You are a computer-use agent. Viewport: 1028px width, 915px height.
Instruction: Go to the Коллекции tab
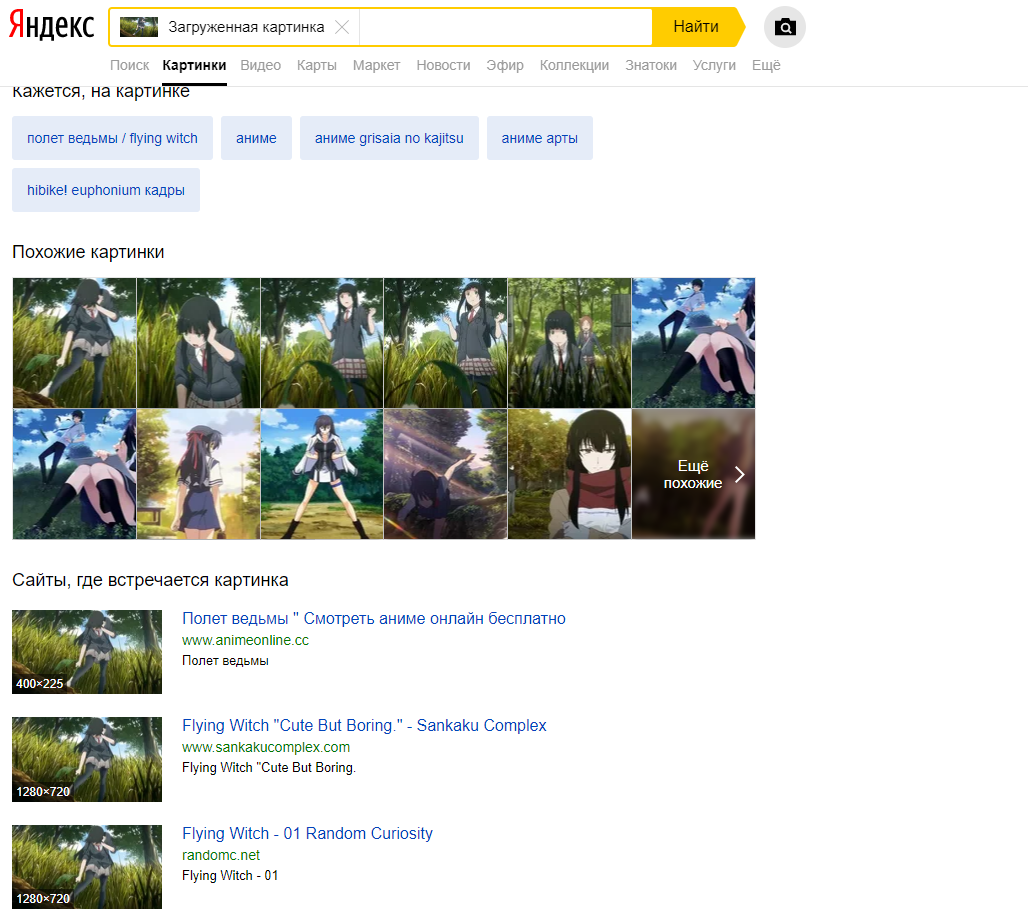pyautogui.click(x=574, y=66)
